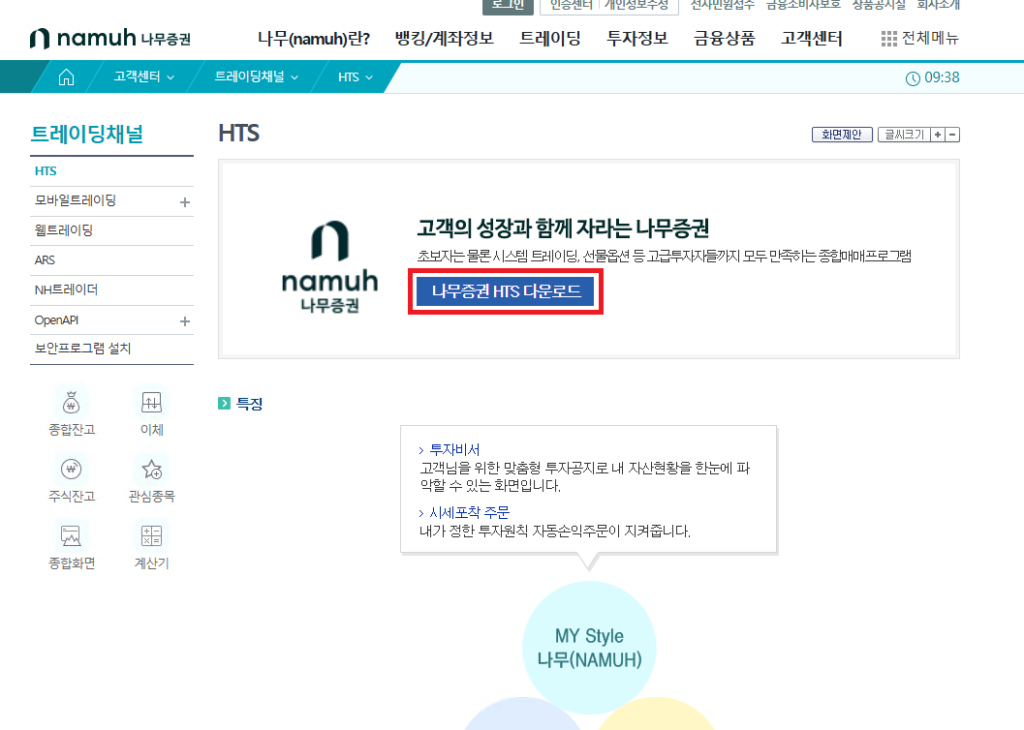Select 금융상품 in the top navigation
Viewport: 1024px width, 730px height.
[724, 39]
